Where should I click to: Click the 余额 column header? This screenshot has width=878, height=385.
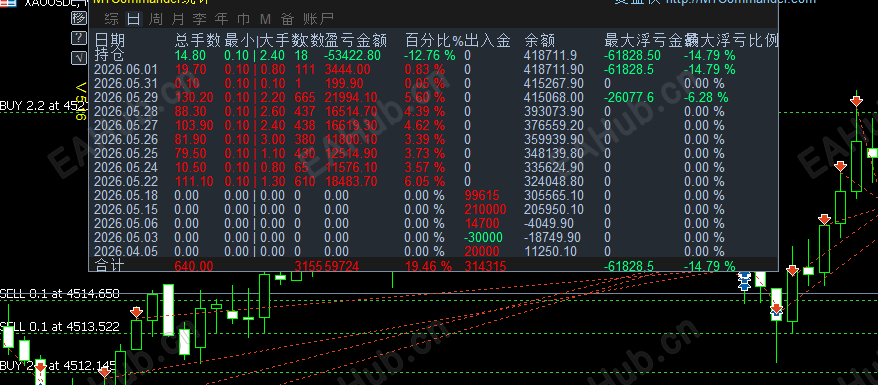pos(540,40)
